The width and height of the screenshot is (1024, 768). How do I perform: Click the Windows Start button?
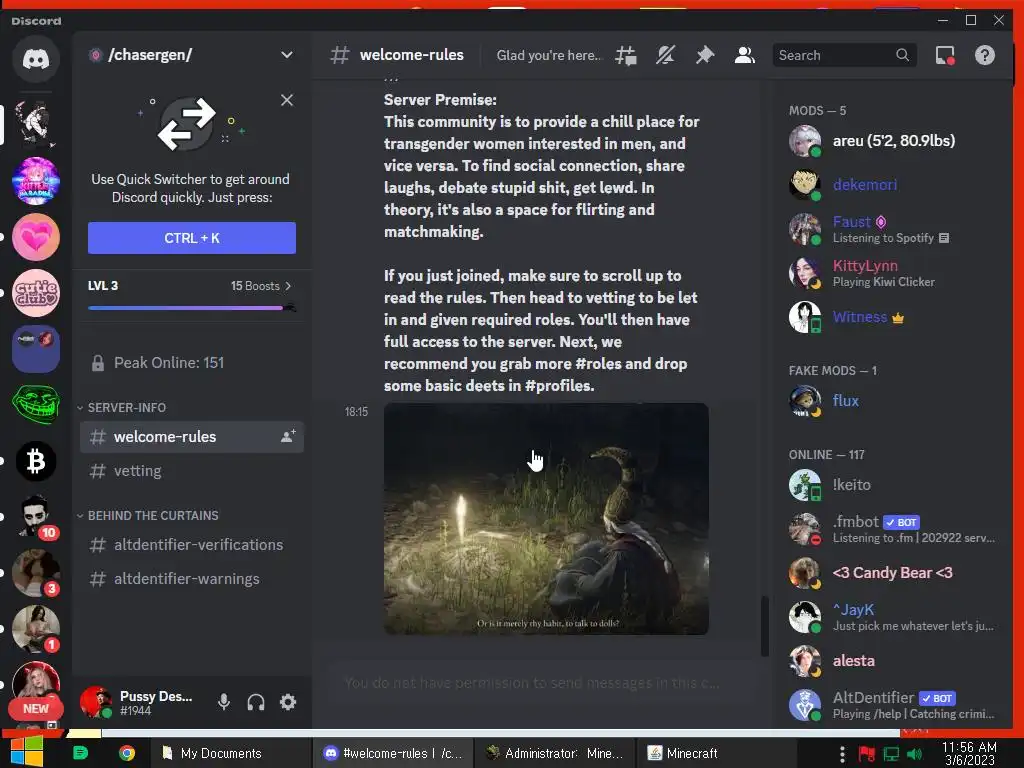(27, 752)
